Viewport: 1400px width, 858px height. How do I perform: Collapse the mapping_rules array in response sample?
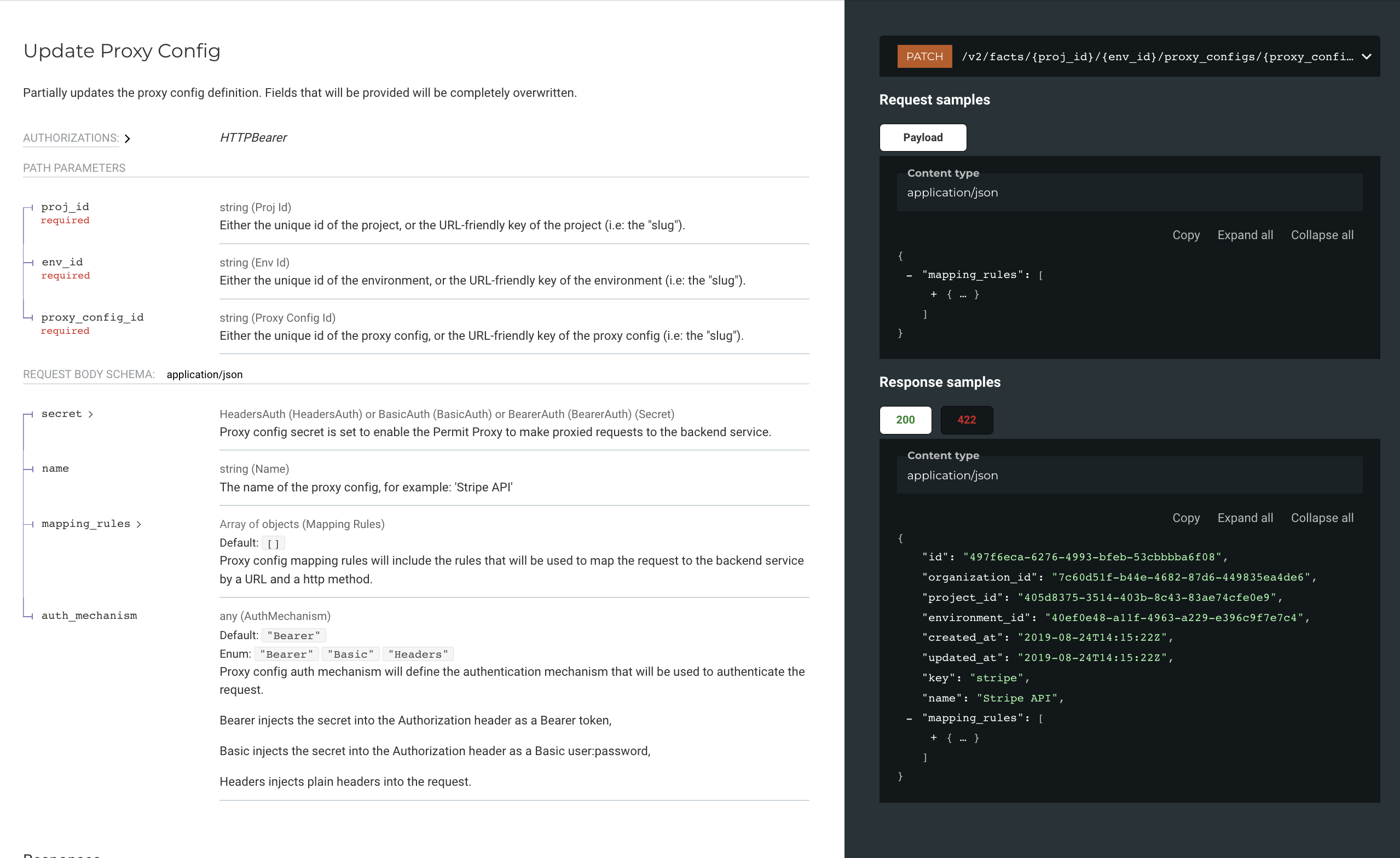click(x=910, y=718)
